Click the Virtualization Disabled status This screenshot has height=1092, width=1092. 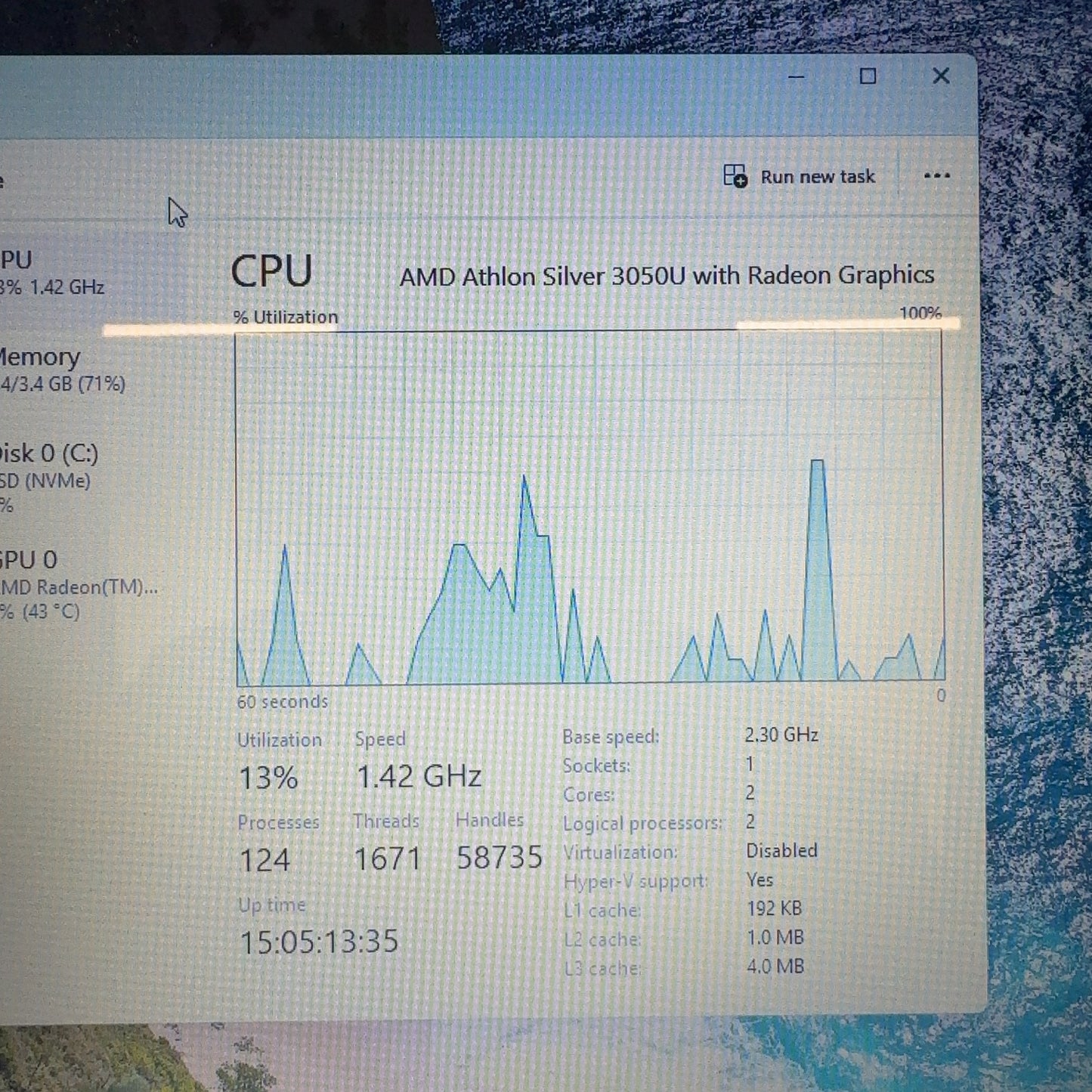(781, 851)
